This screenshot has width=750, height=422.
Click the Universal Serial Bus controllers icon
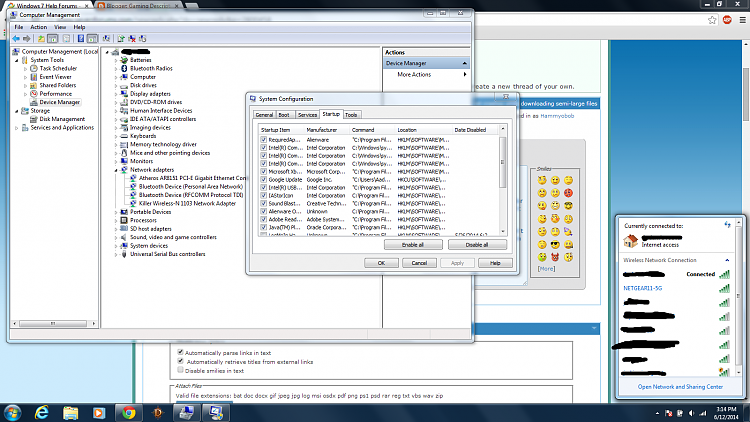(x=124, y=254)
